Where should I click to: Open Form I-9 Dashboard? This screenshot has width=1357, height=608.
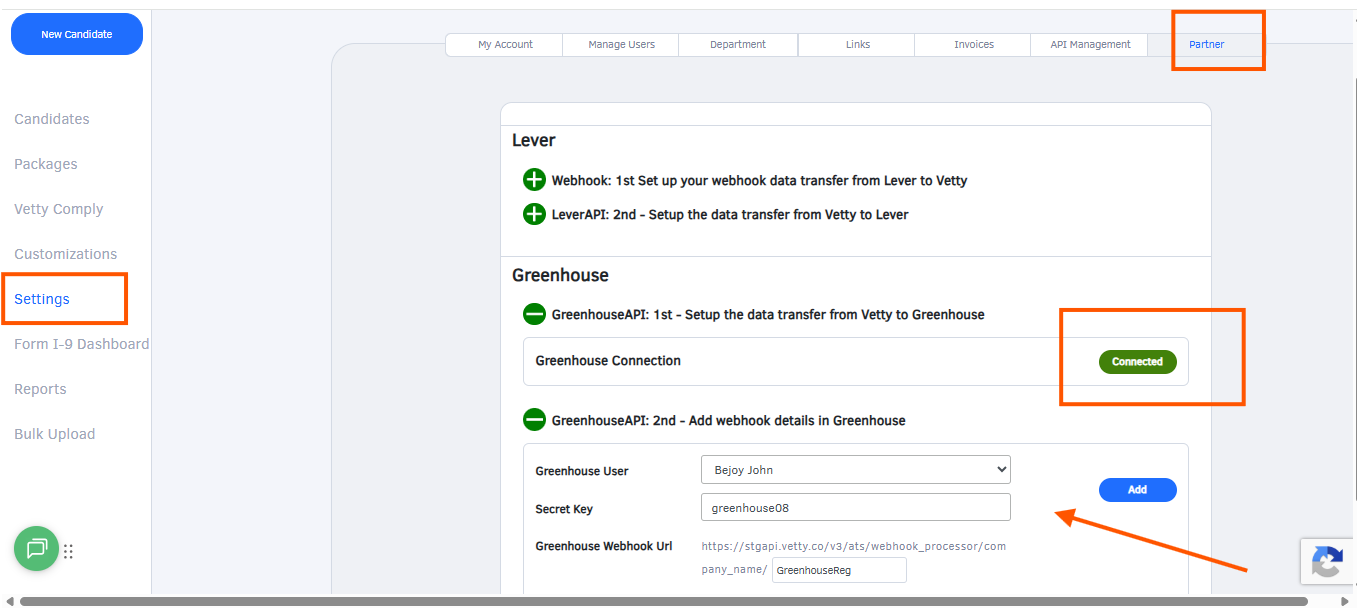pos(82,344)
